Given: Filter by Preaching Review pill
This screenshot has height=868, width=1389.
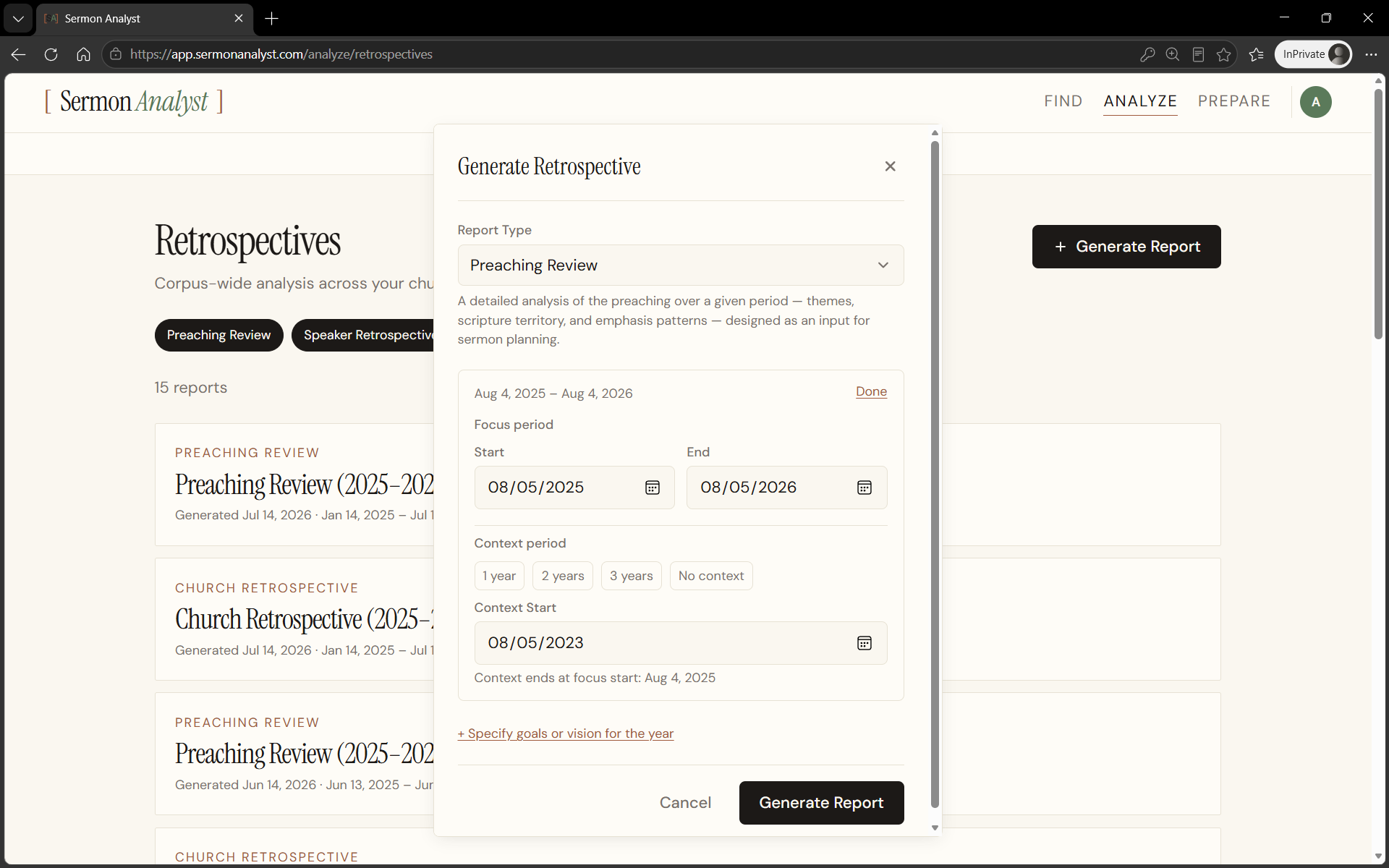Looking at the screenshot, I should [x=218, y=336].
